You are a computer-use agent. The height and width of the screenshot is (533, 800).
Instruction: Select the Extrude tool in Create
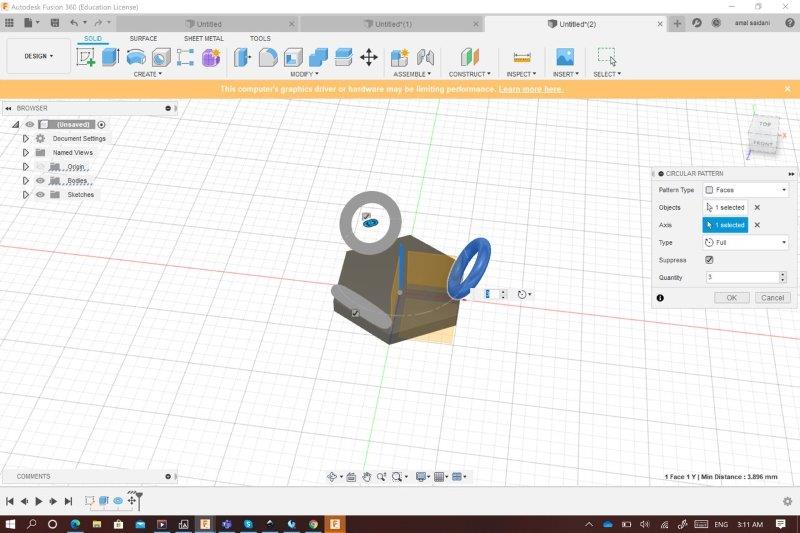tap(111, 57)
